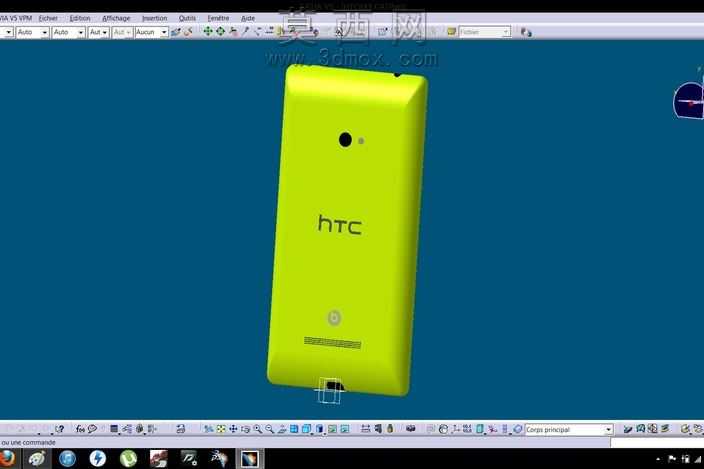The height and width of the screenshot is (469, 704).
Task: Select the Rotate view tool
Action: click(245, 429)
